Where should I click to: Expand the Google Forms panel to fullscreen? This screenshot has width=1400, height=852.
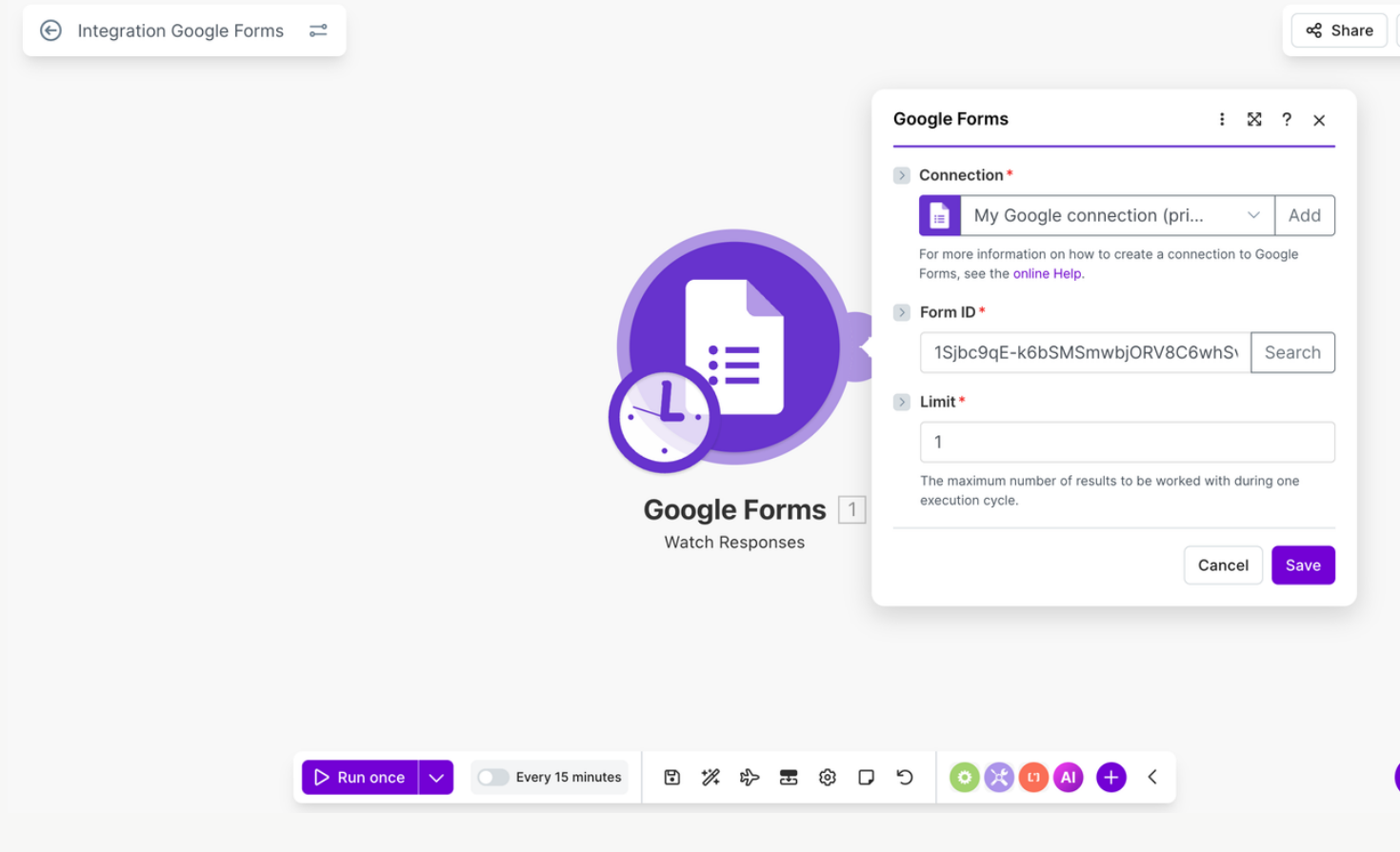[1254, 119]
